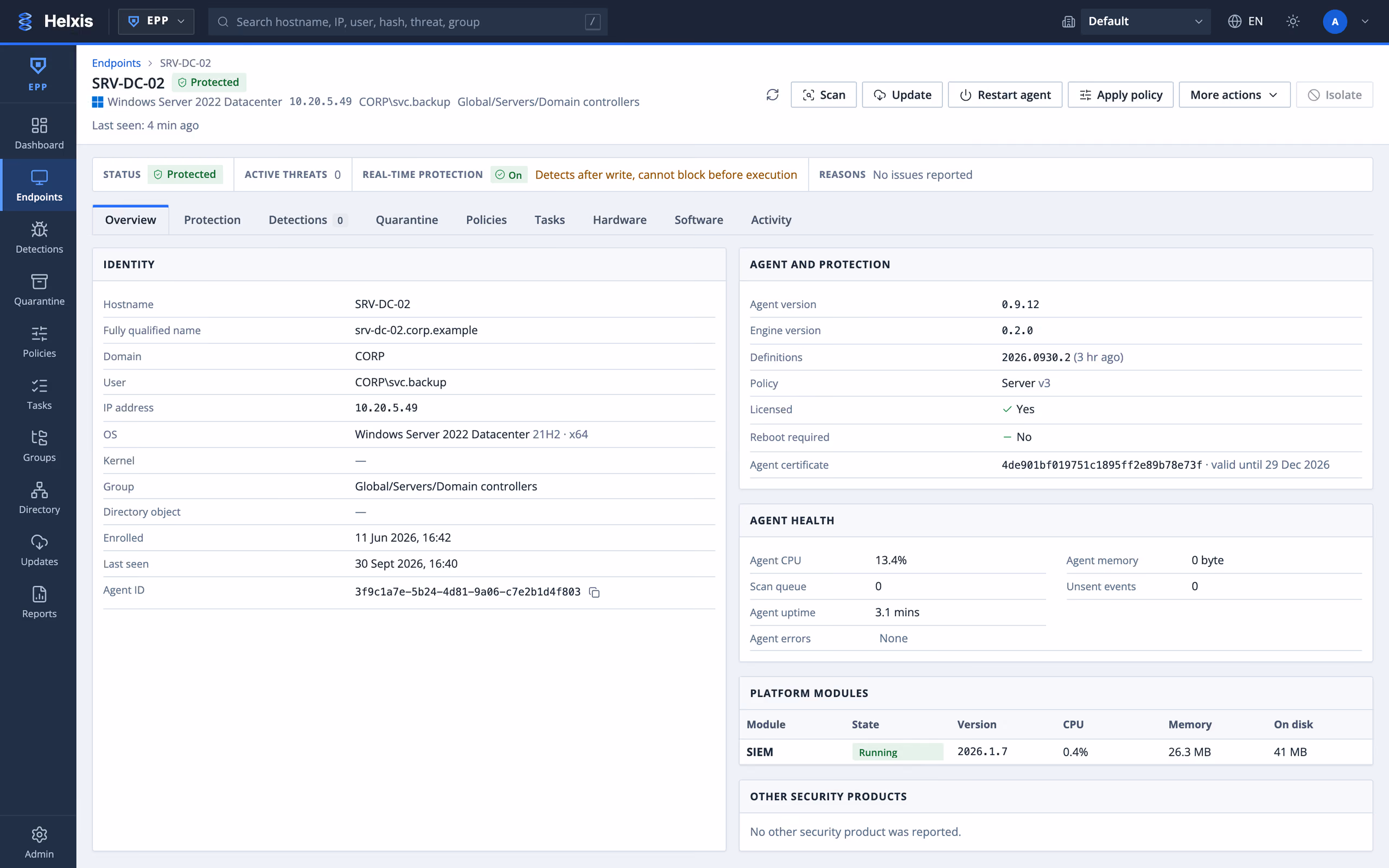The width and height of the screenshot is (1389, 868).
Task: Click the Update button
Action: pyautogui.click(x=902, y=95)
